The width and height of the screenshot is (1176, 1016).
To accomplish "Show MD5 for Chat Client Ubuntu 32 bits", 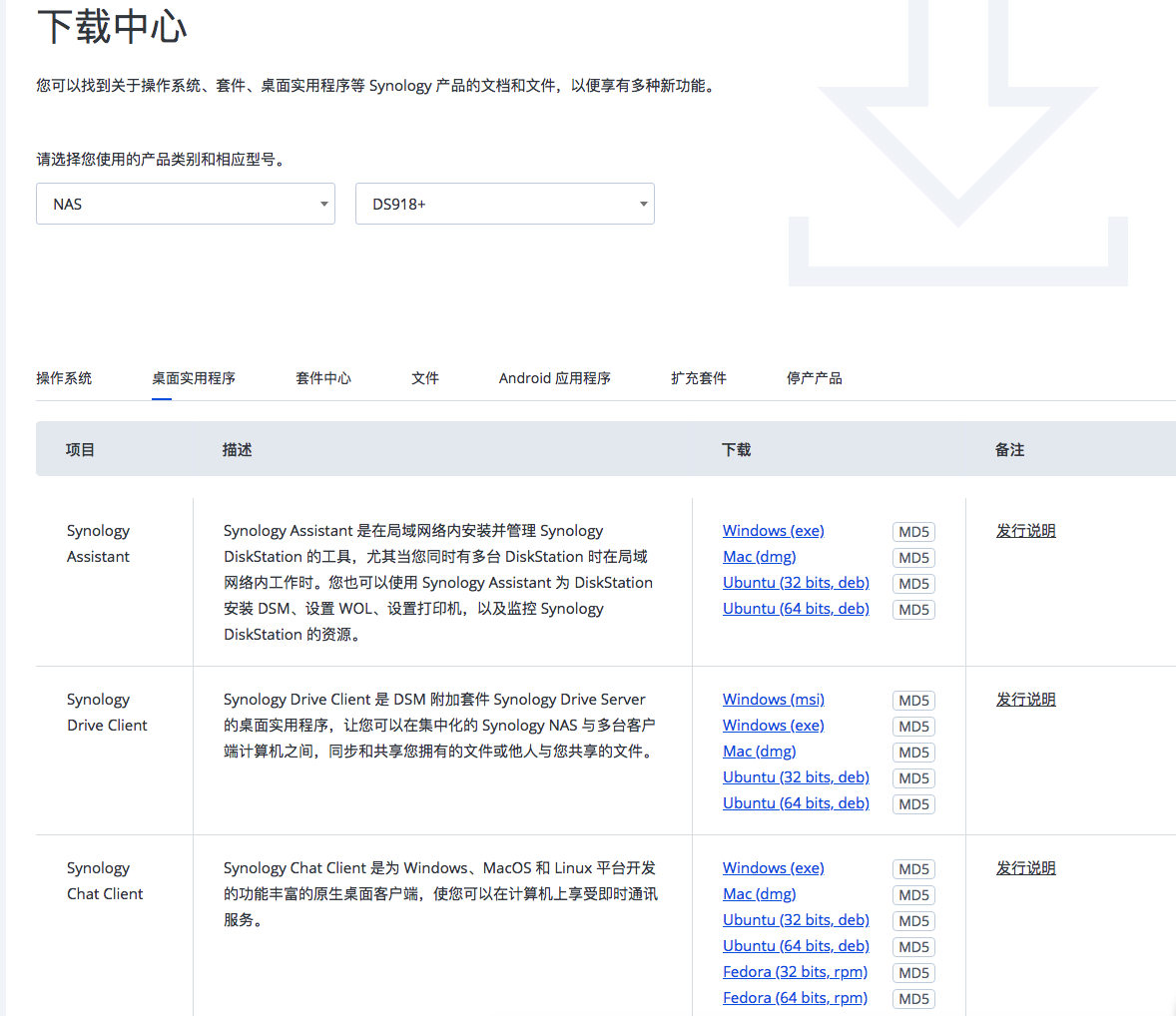I will (x=913, y=921).
